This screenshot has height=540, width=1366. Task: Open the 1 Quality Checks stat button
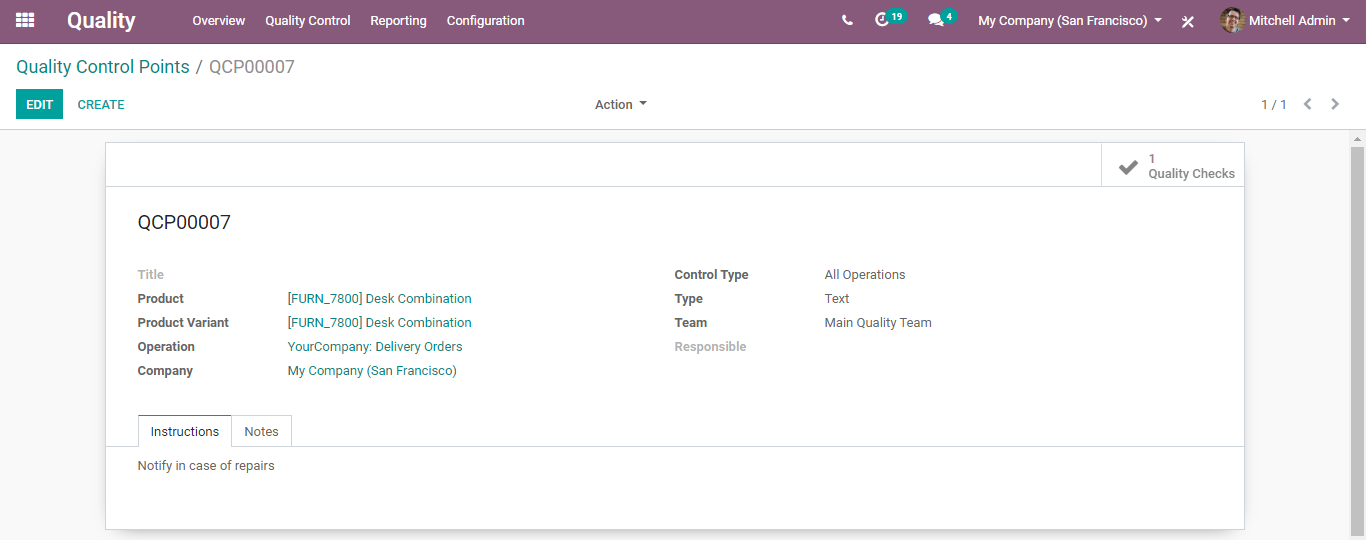[1173, 165]
